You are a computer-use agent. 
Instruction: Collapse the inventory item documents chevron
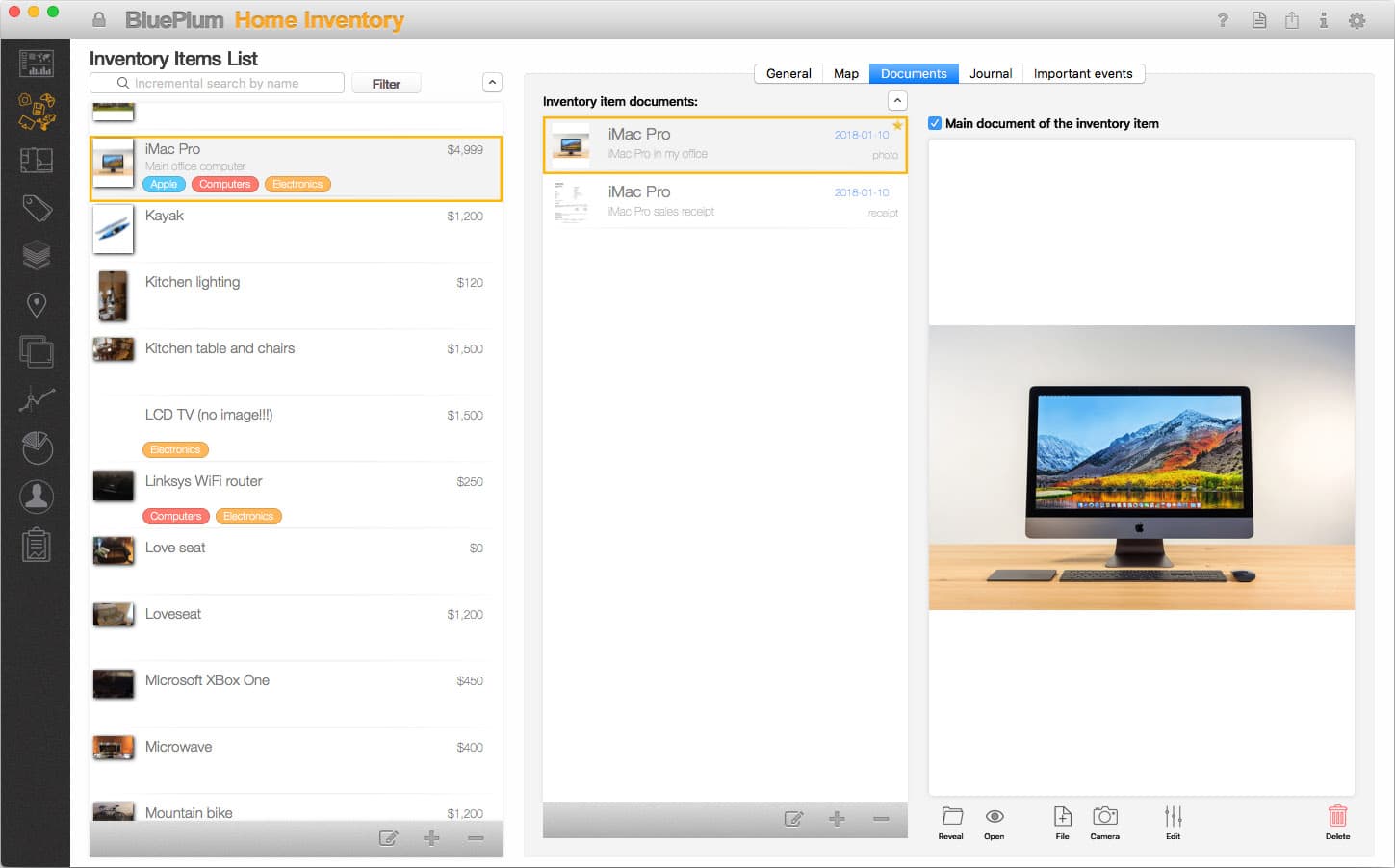coord(897,100)
